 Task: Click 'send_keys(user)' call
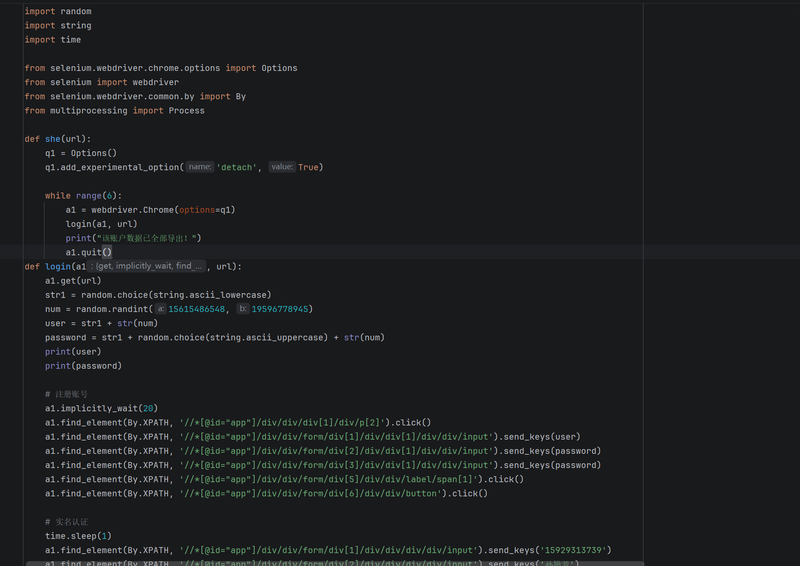pyautogui.click(x=542, y=437)
